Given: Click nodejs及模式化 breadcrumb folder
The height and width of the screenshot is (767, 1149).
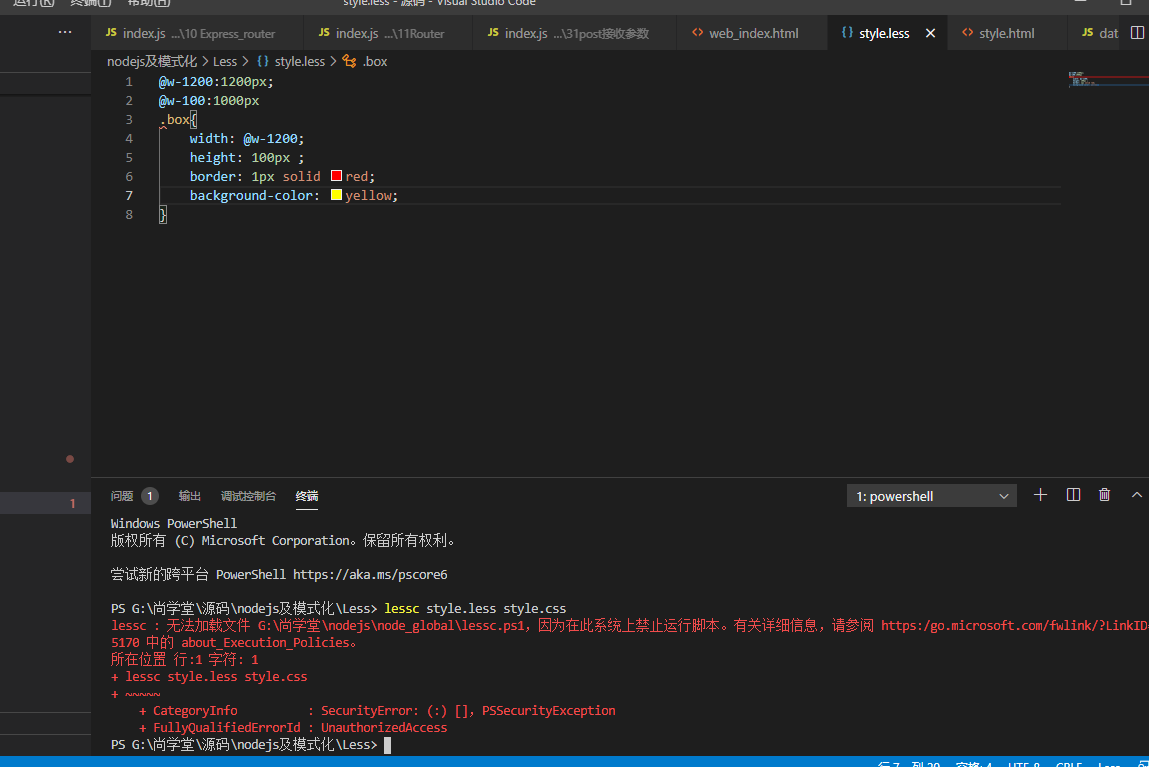Looking at the screenshot, I should [x=152, y=62].
